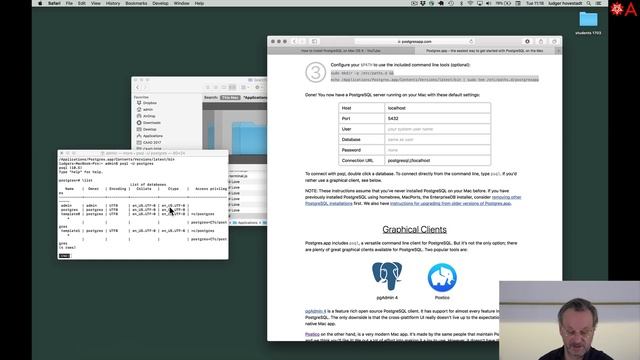Click the Safari forward arrow button
Viewport: 640px width, 360px height.
click(x=302, y=42)
